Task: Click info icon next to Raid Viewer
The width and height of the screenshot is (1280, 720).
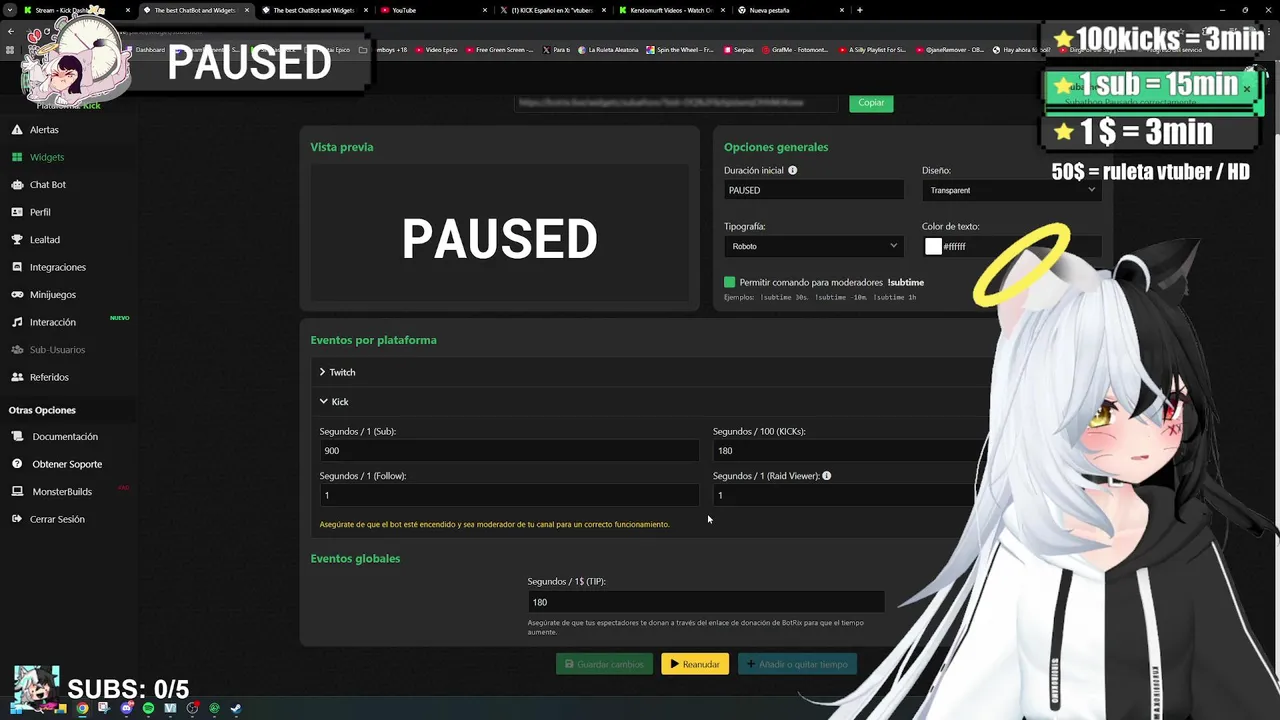Action: (x=826, y=476)
